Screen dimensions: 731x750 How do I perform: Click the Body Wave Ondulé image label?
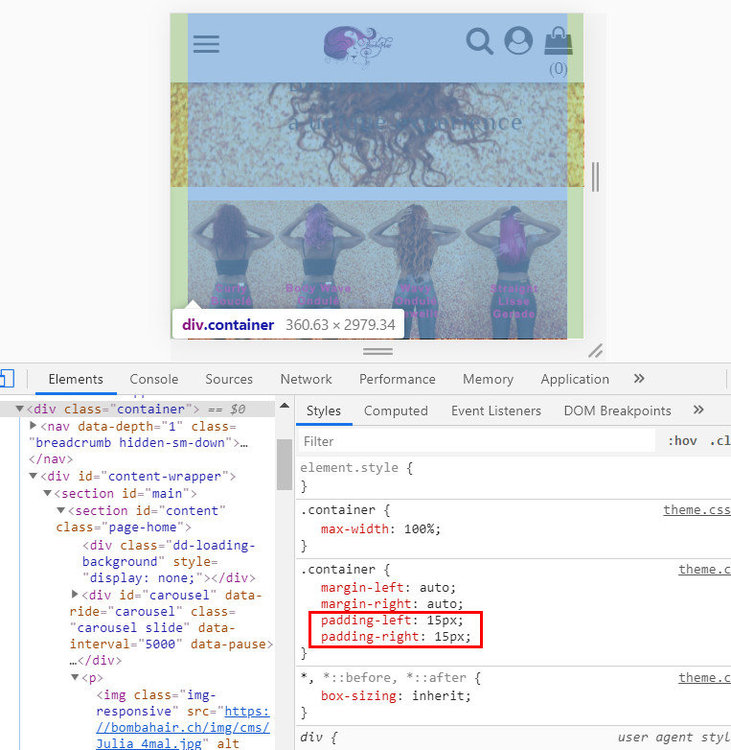click(318, 295)
